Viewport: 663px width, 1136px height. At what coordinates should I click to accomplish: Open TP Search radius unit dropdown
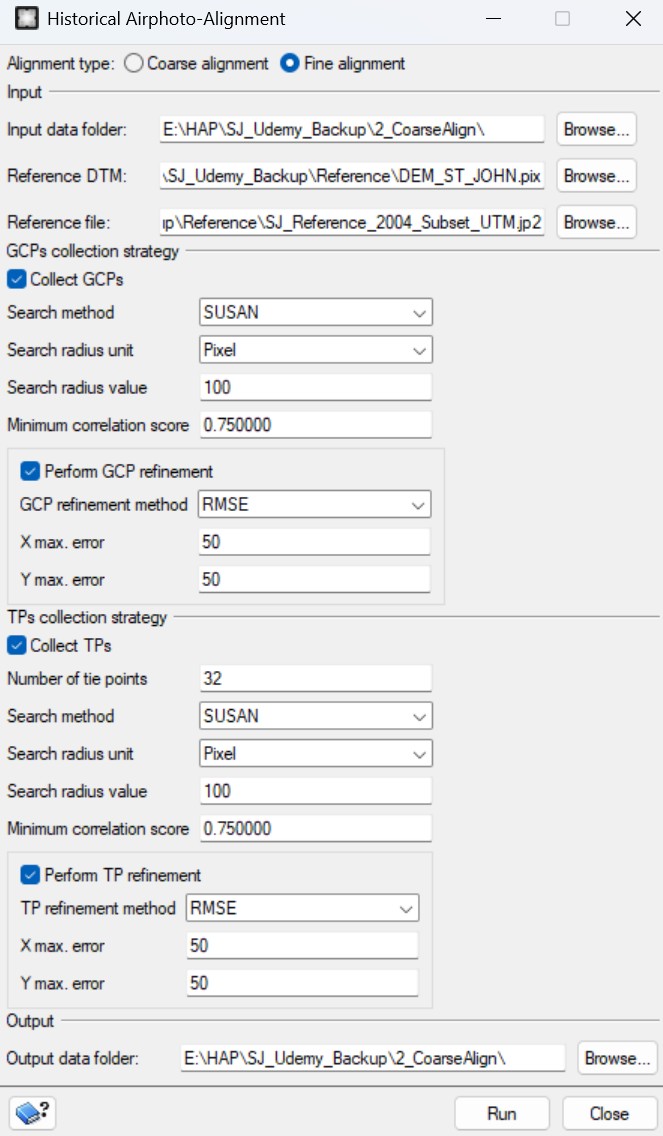316,753
